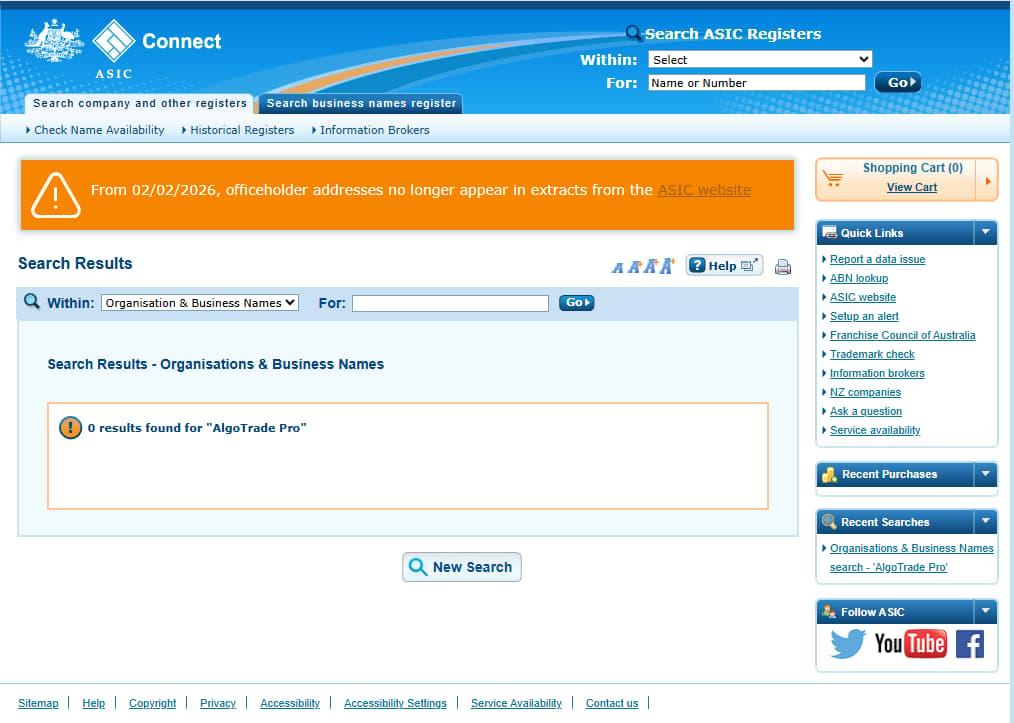Select the smallest font size icon
Screen dimensions: 1014x723
618,268
